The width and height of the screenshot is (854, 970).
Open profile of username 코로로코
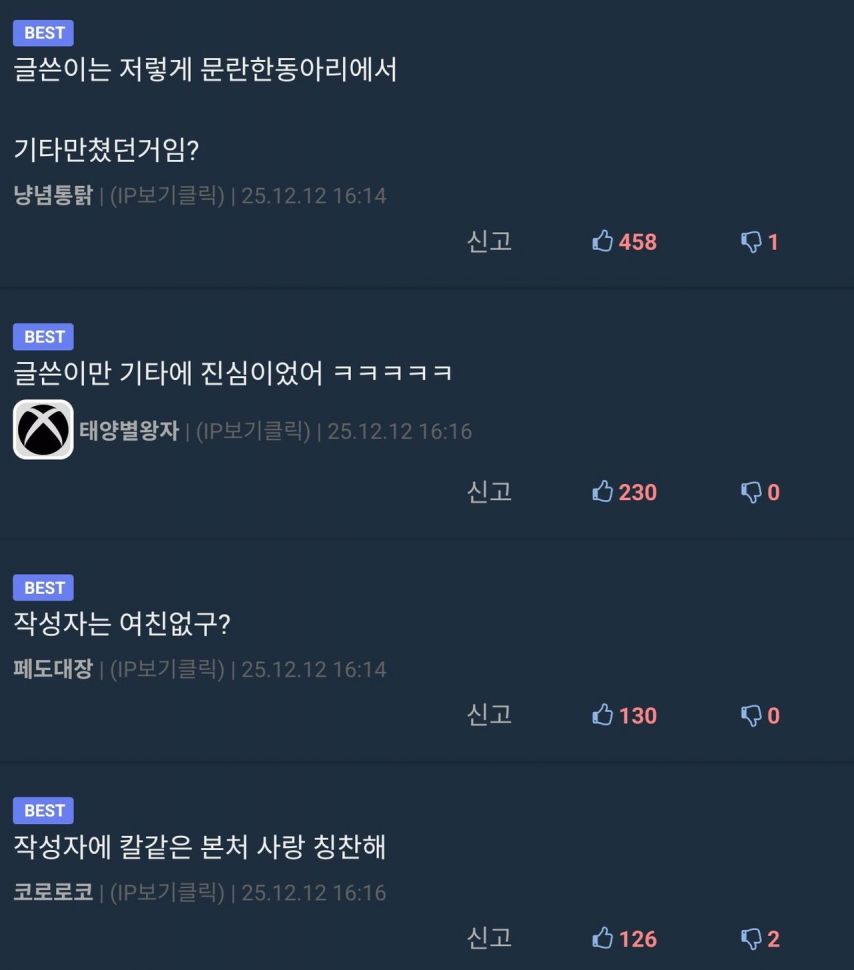click(53, 892)
